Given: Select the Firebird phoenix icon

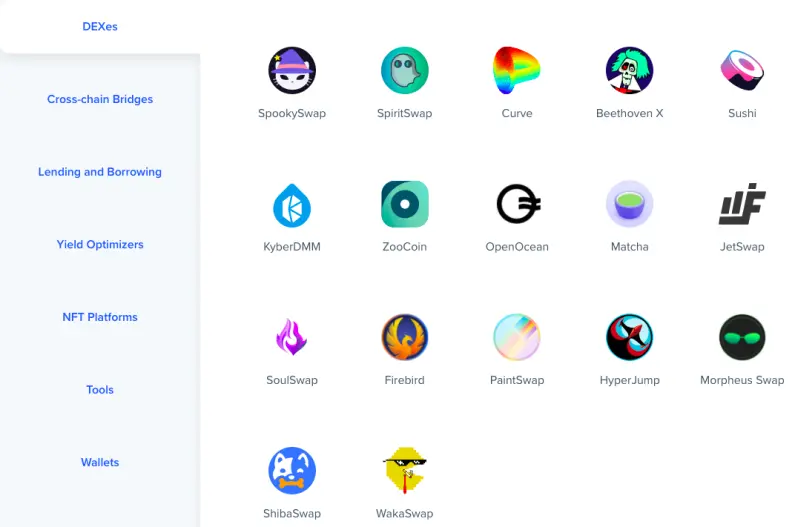Looking at the screenshot, I should pos(405,337).
